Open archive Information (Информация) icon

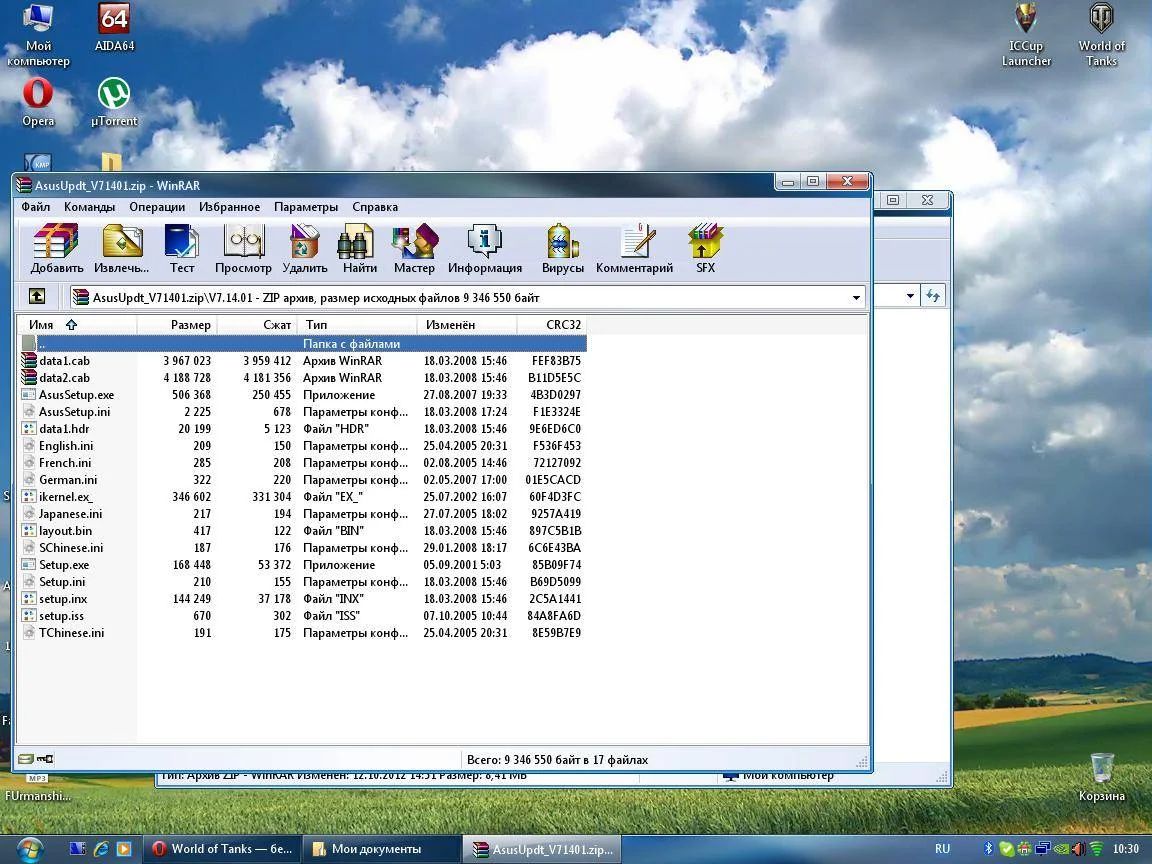tap(484, 249)
